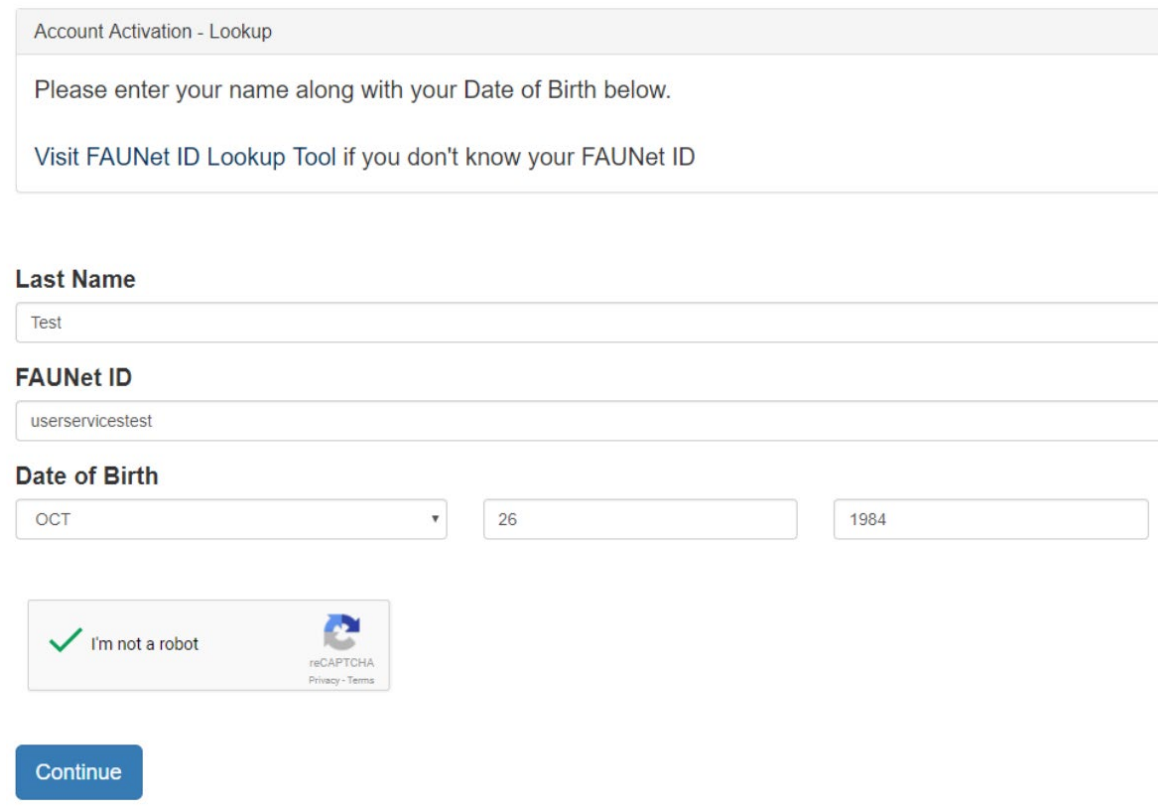The width and height of the screenshot is (1158, 808).
Task: Click the FAUNet ID label
Action: point(74,377)
